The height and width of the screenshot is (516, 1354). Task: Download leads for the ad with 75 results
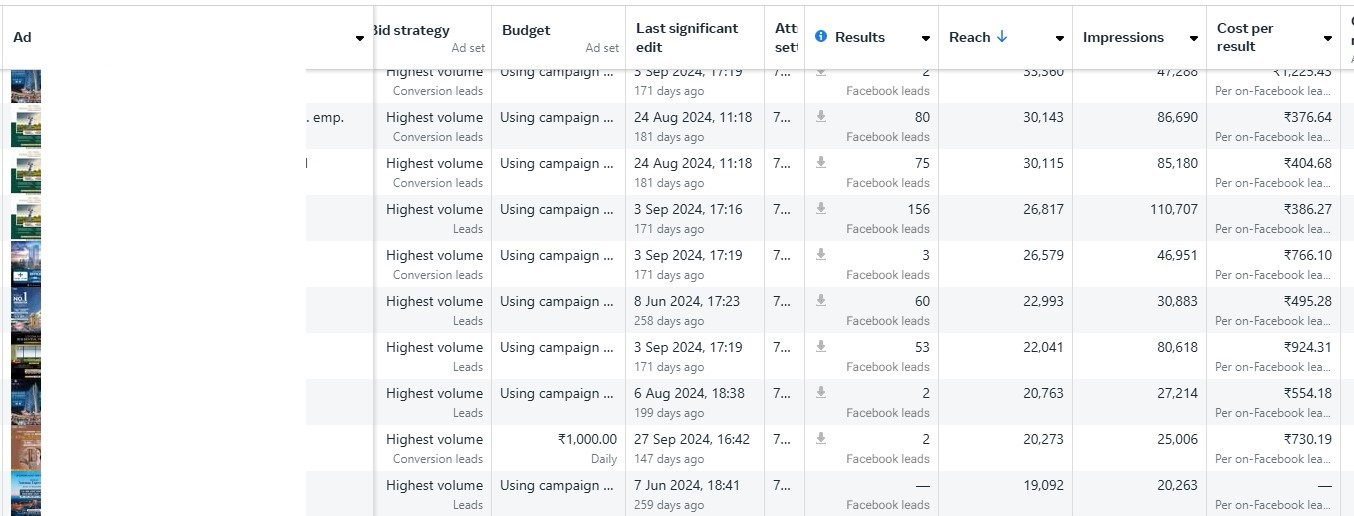click(821, 163)
